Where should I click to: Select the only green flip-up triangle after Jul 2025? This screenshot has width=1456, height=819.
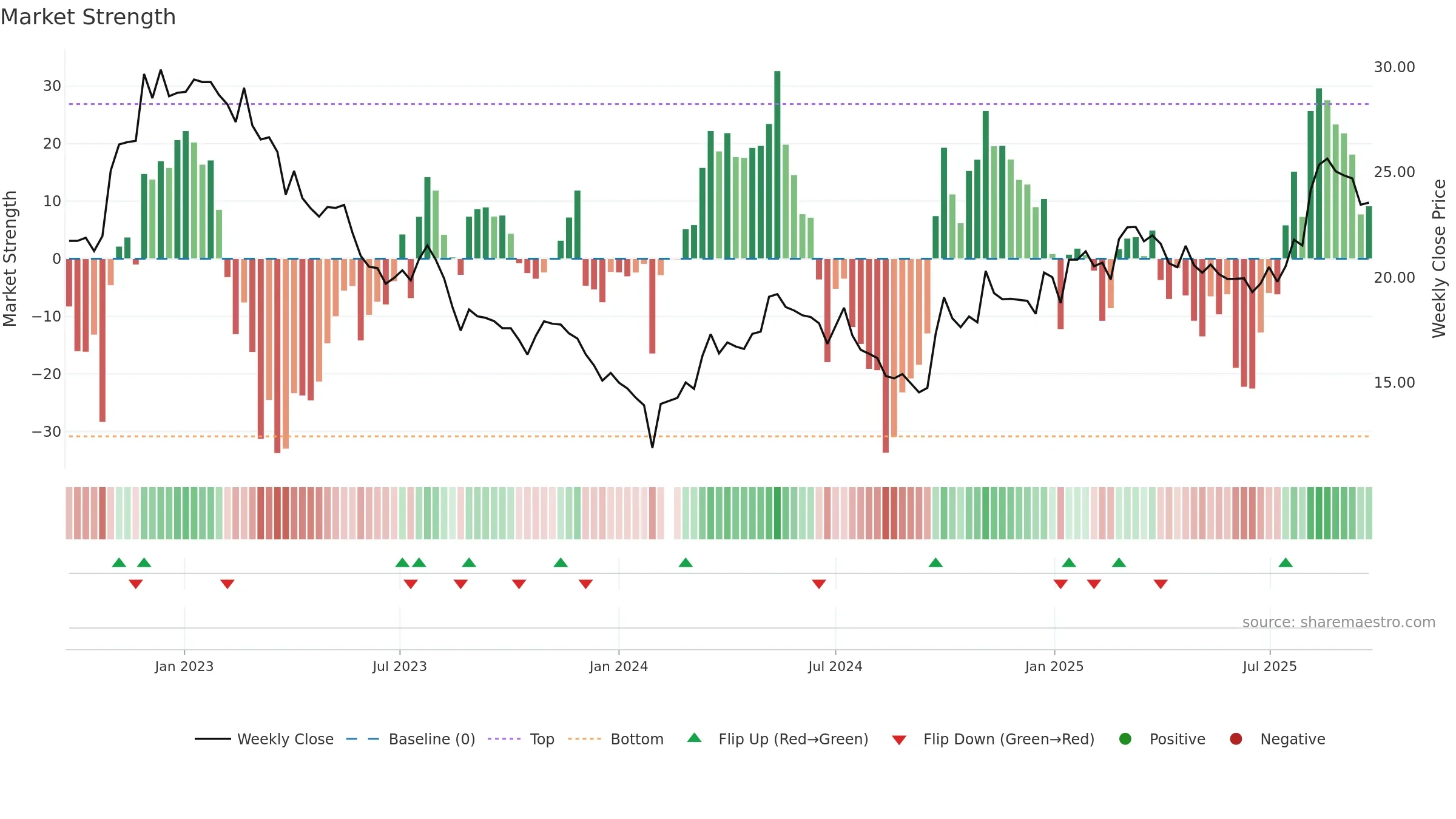pos(1286,562)
